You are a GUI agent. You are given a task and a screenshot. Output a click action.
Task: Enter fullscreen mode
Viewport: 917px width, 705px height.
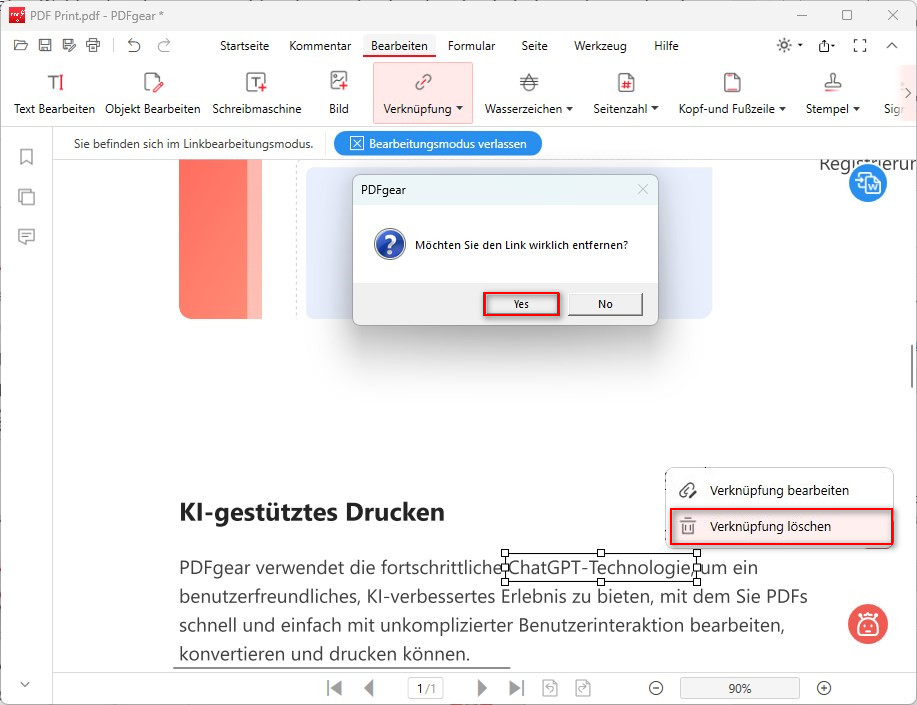859,45
